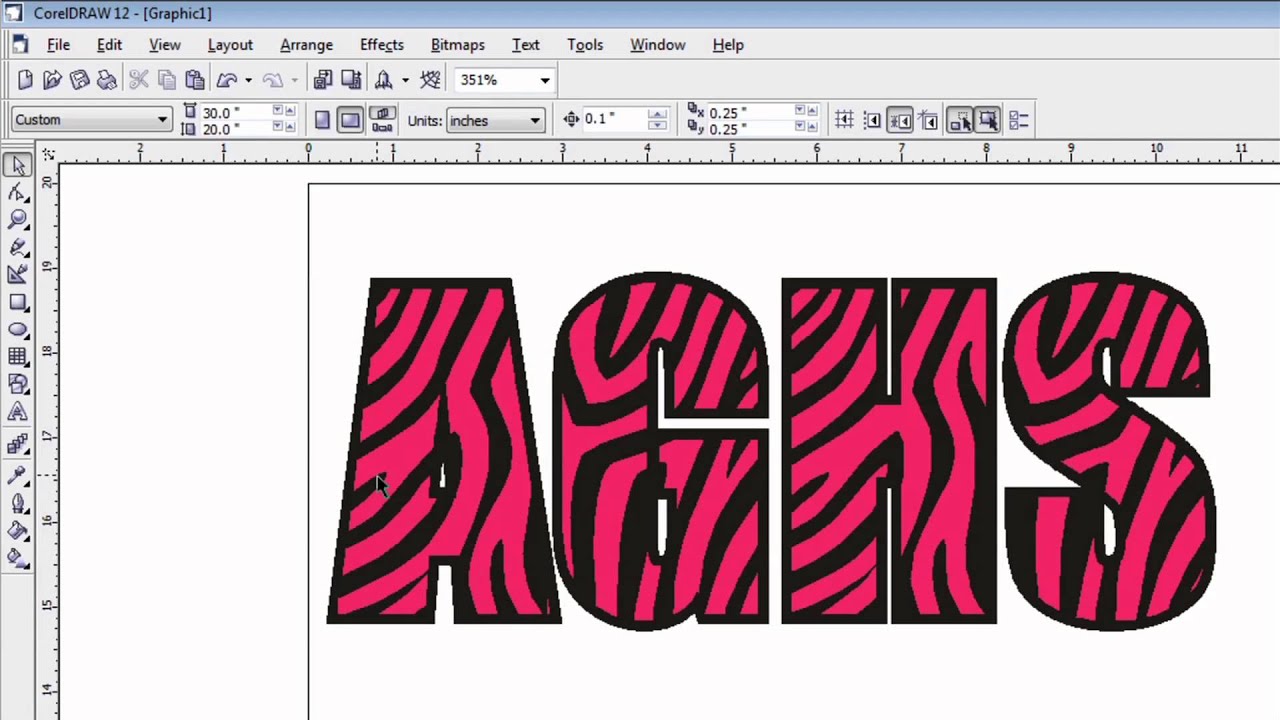Image resolution: width=1280 pixels, height=720 pixels.
Task: Select the Text tool
Action: click(18, 411)
